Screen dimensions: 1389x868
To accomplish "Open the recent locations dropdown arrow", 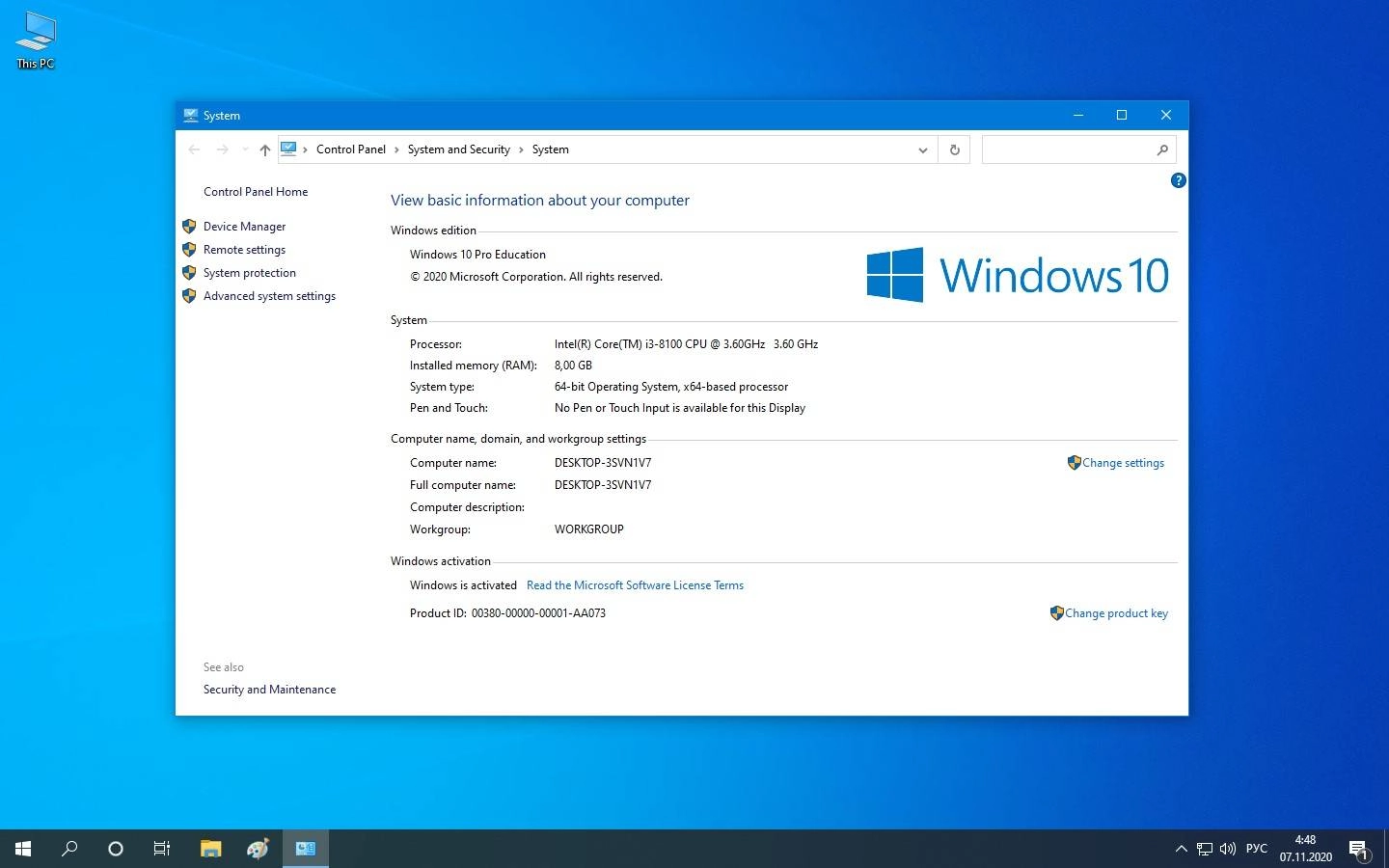I will pyautogui.click(x=245, y=149).
